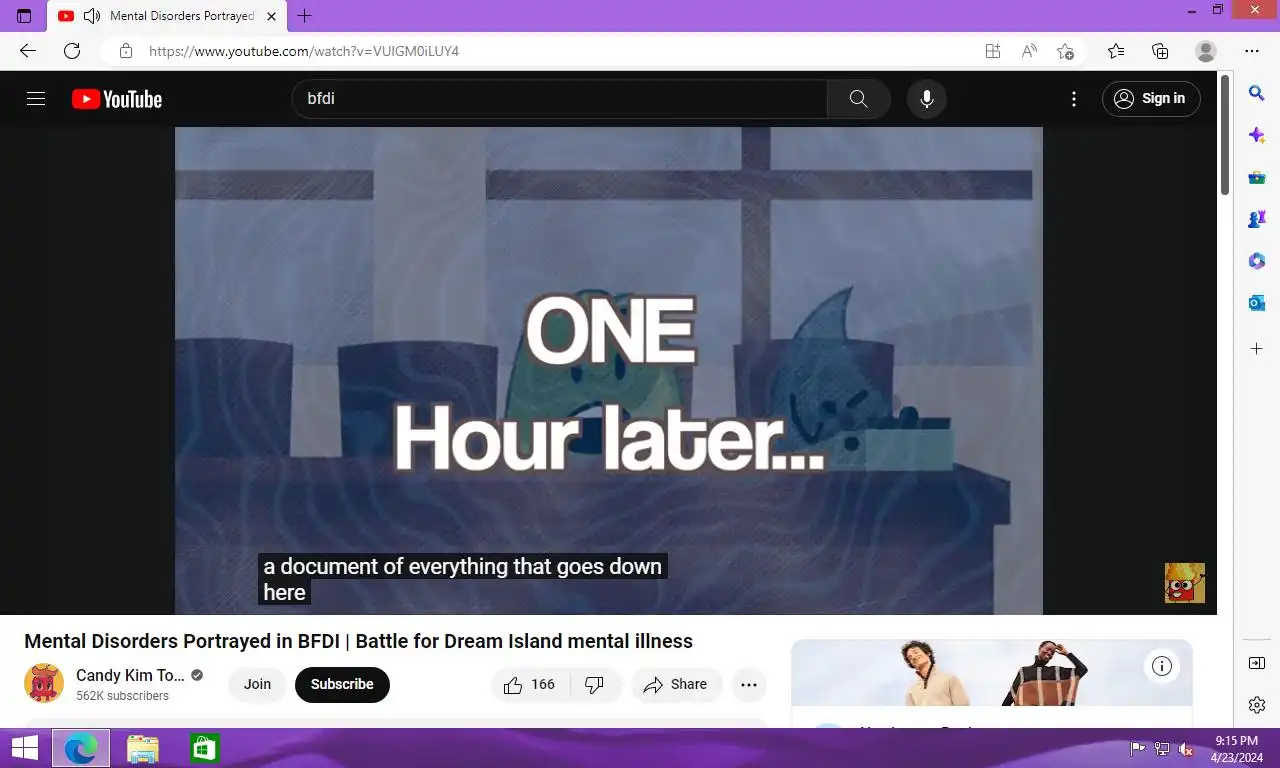Click the video player to pause
Viewport: 1280px width, 768px height.
pos(608,370)
